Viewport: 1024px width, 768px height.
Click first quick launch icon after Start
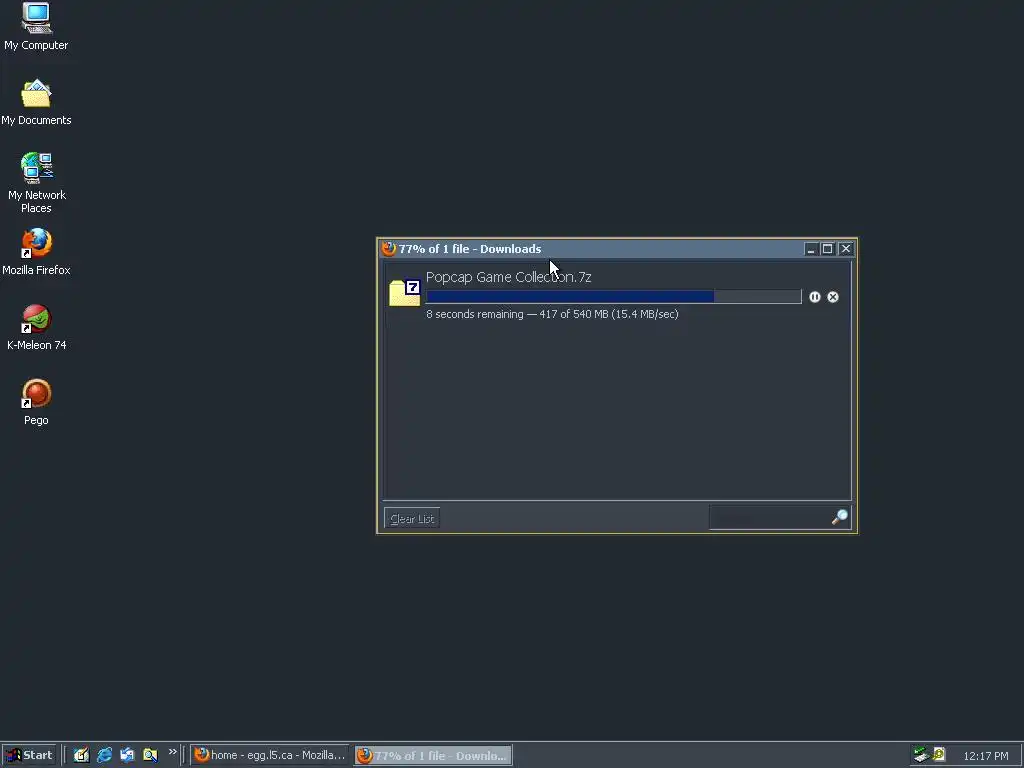(x=81, y=755)
